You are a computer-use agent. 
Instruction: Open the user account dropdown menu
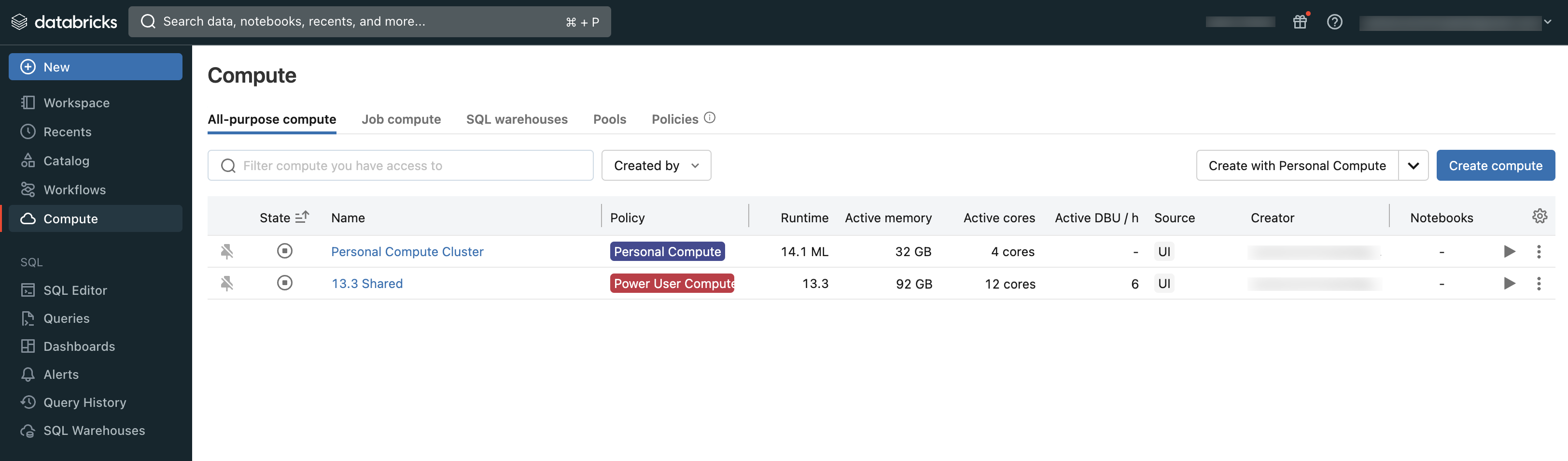tap(1547, 22)
